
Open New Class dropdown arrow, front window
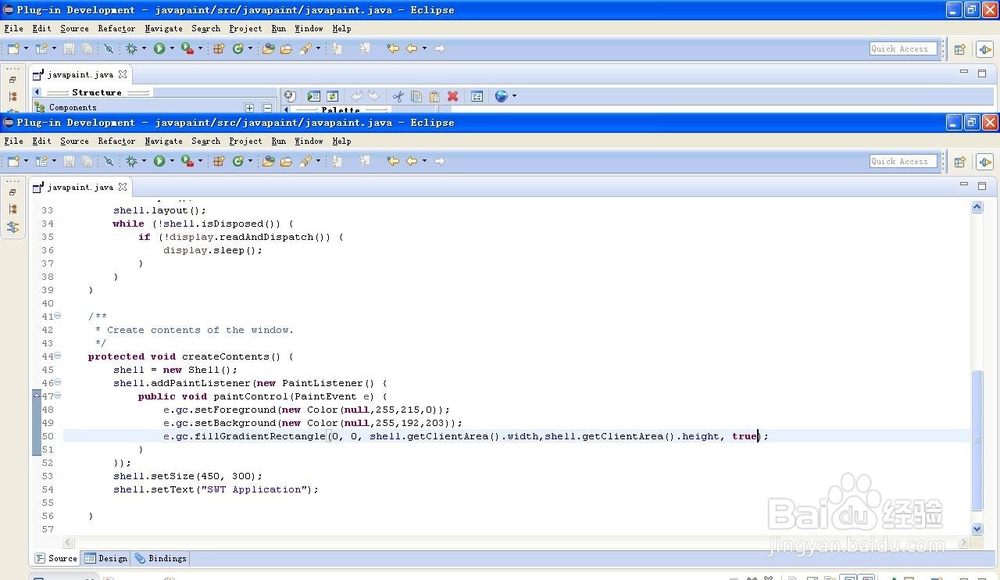(x=250, y=161)
